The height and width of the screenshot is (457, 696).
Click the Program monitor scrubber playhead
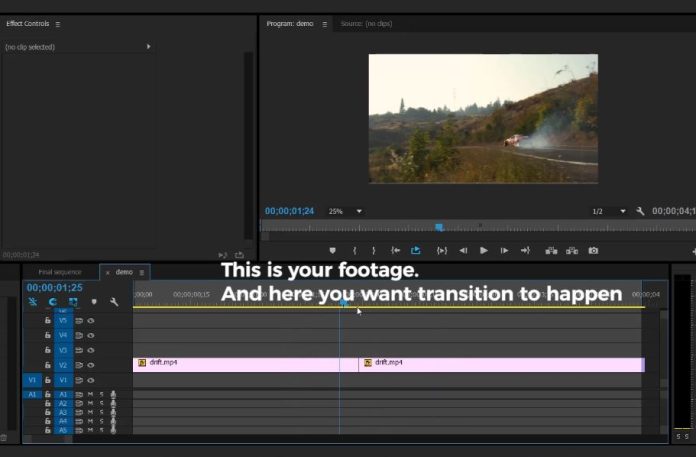coord(438,228)
